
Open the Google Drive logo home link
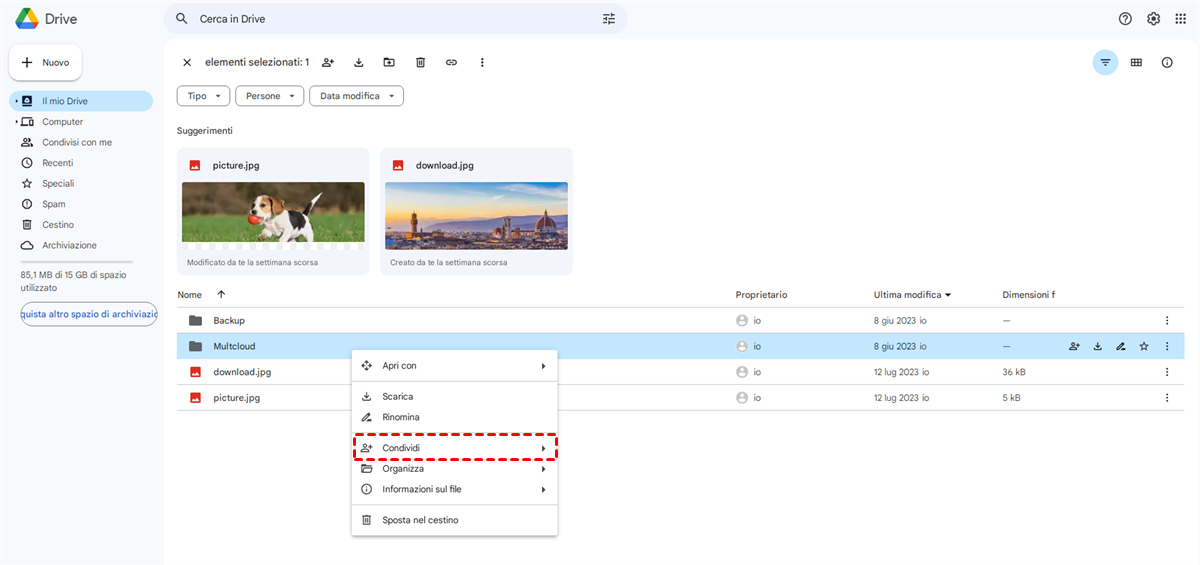point(47,19)
